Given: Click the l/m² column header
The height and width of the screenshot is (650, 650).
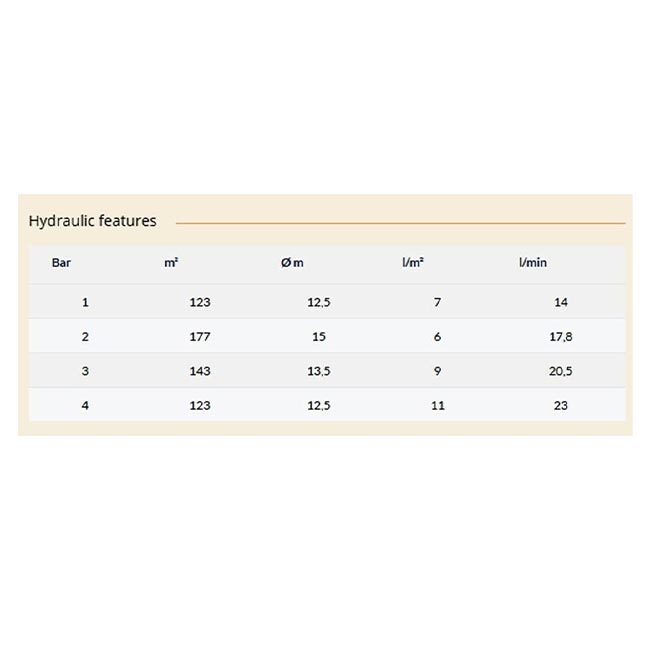Looking at the screenshot, I should (413, 263).
